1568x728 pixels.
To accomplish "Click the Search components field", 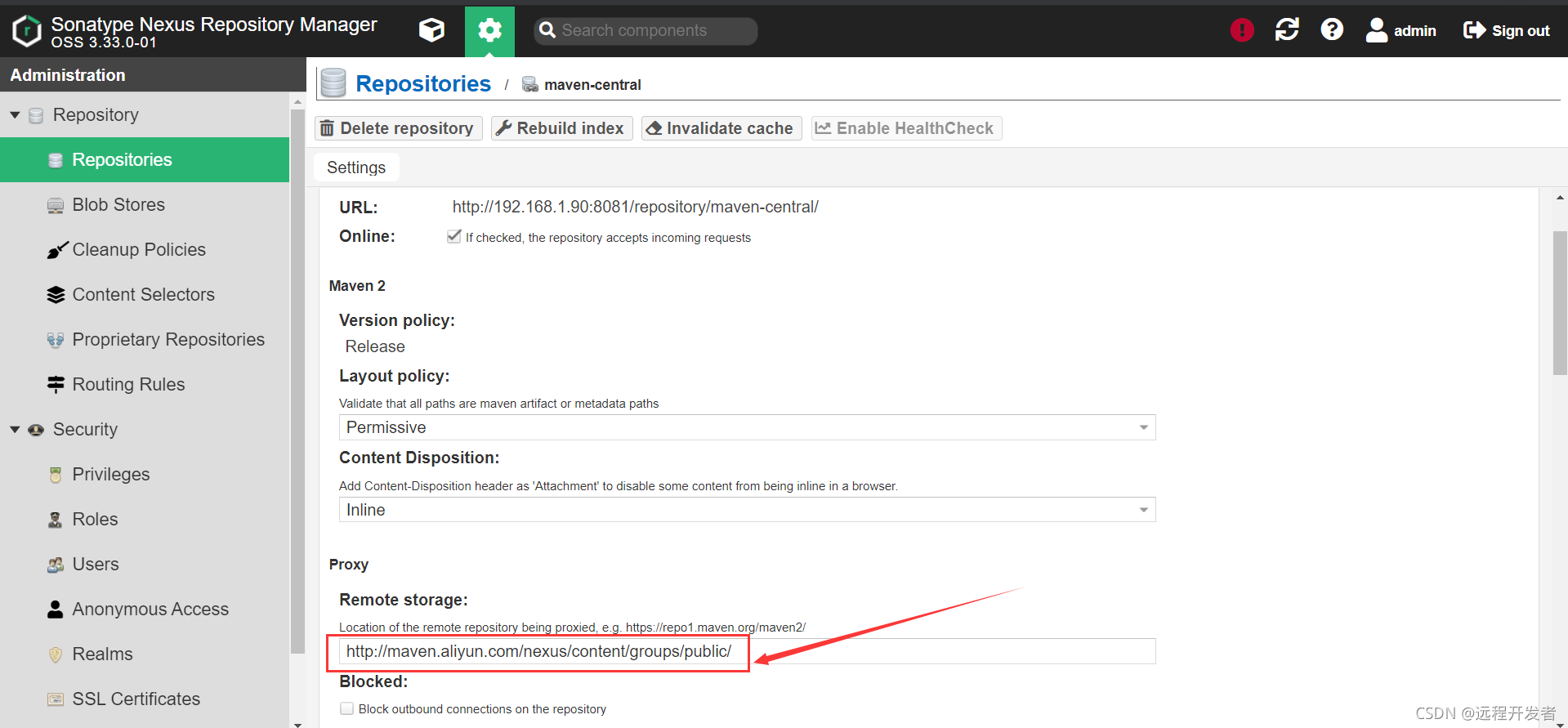I will 646,31.
